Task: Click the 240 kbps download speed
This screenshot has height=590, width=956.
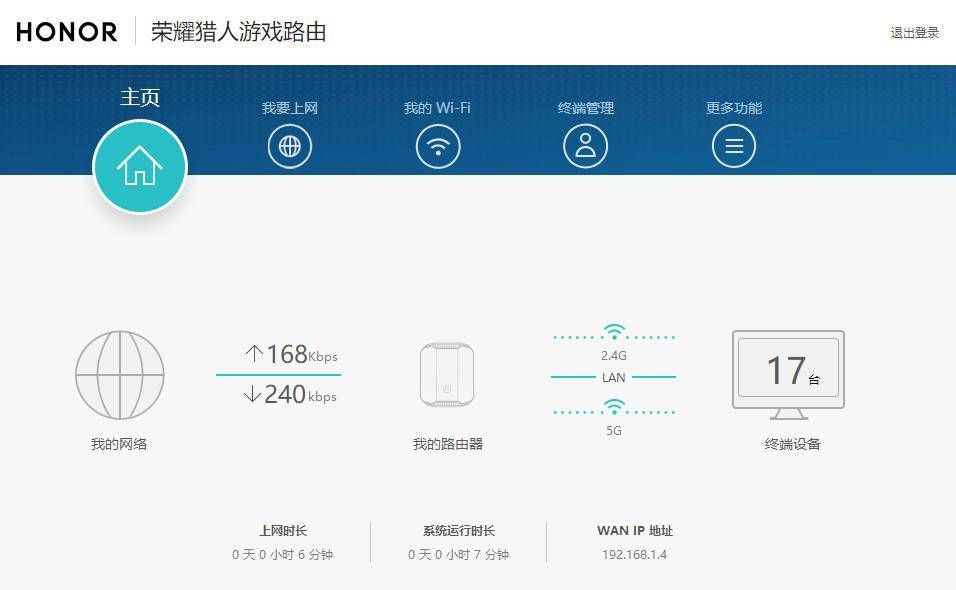Action: coord(300,394)
